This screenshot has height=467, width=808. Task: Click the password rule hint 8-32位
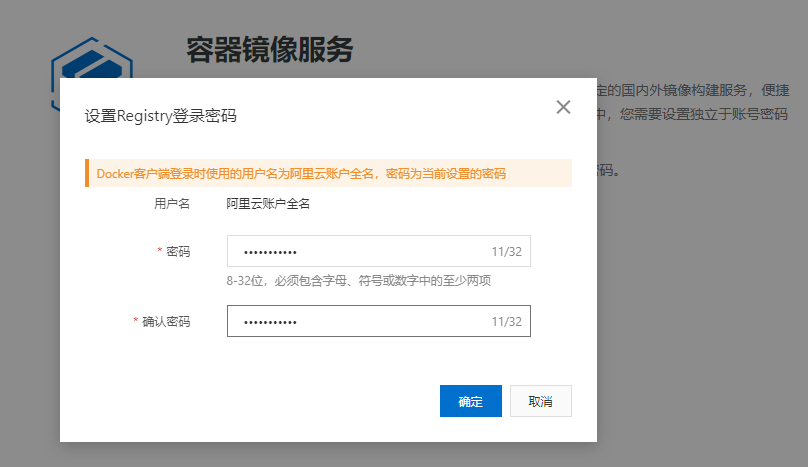pyautogui.click(x=359, y=281)
